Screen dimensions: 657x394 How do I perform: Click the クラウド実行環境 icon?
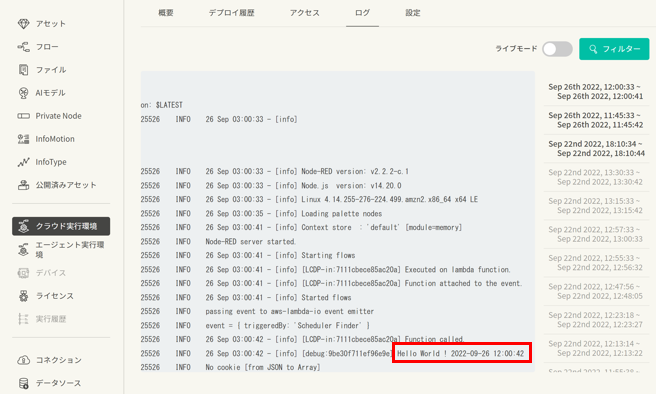click(x=23, y=226)
